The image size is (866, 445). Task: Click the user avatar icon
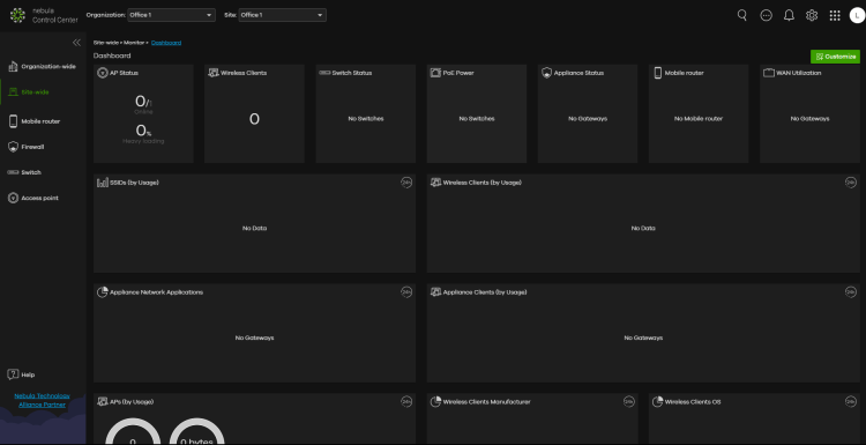click(857, 15)
